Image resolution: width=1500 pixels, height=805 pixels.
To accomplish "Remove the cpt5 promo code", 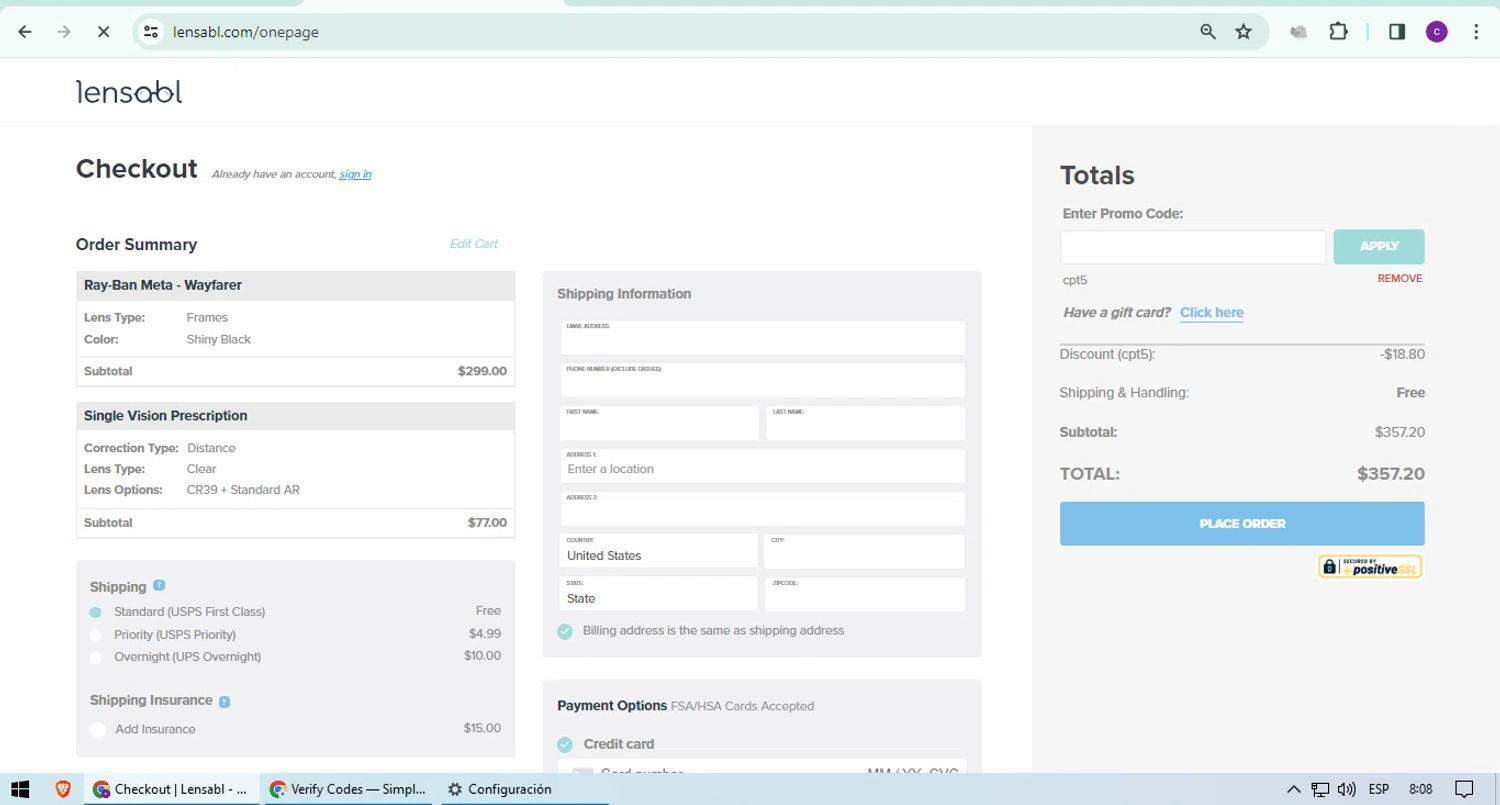I will pyautogui.click(x=1400, y=278).
